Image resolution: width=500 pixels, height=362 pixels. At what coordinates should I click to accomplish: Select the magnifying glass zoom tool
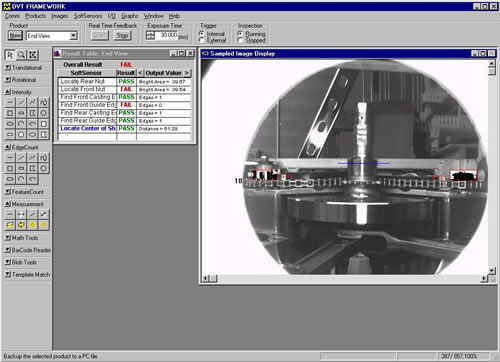[21, 55]
